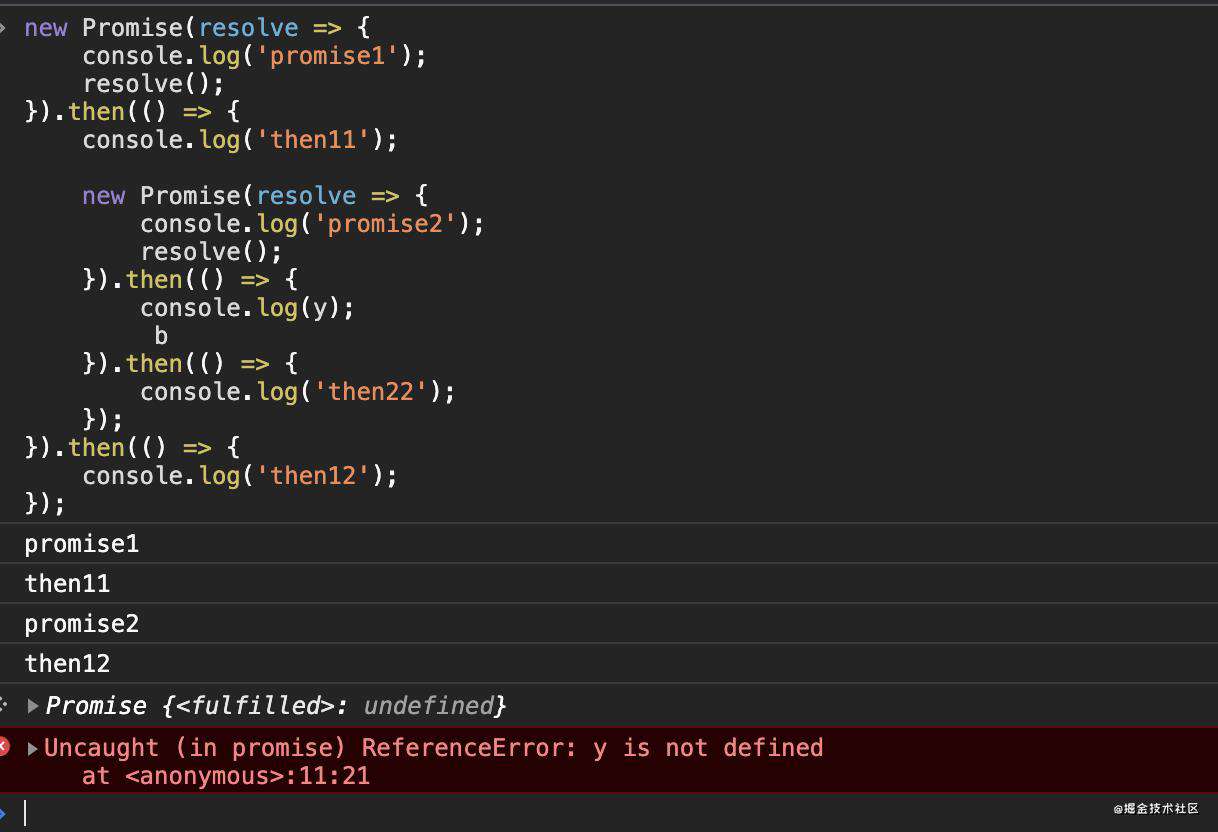Click the return-value arrow beside the Promise result
Screen dimensions: 1218x832
(x=4, y=706)
